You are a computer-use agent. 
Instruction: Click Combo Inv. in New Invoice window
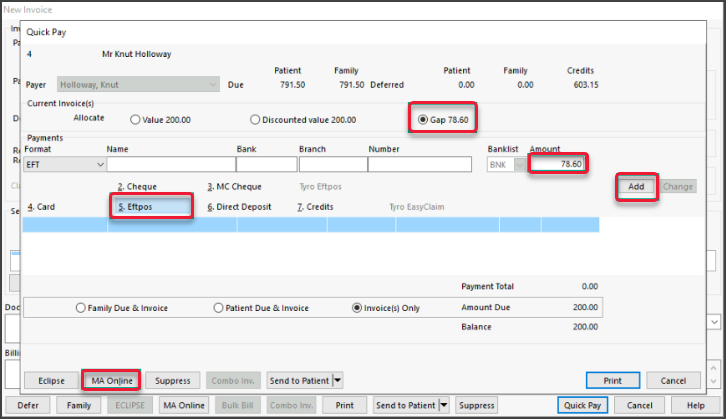click(x=291, y=405)
